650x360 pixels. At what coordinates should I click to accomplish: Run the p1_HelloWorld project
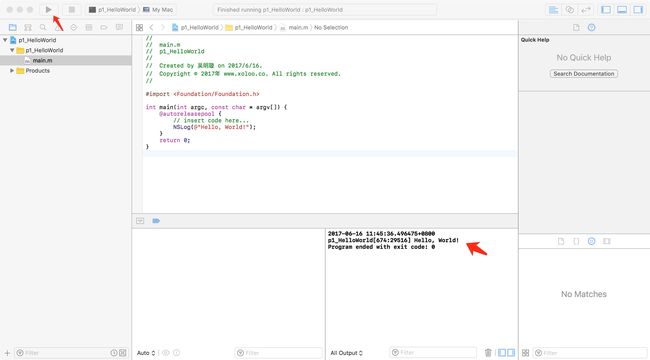tap(49, 10)
